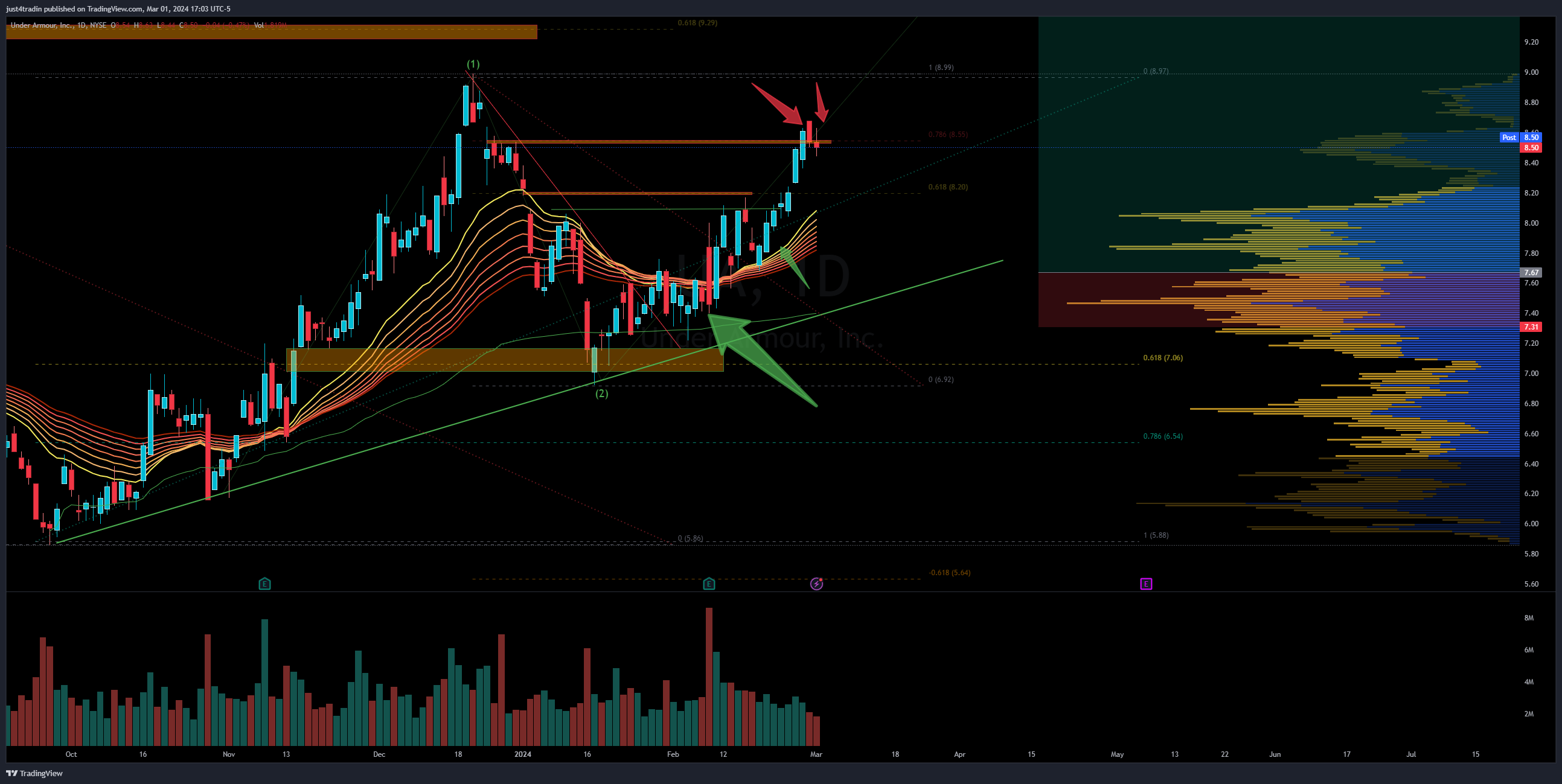This screenshot has width=1562, height=784.
Task: Click Jun on the time axis
Action: (1275, 754)
